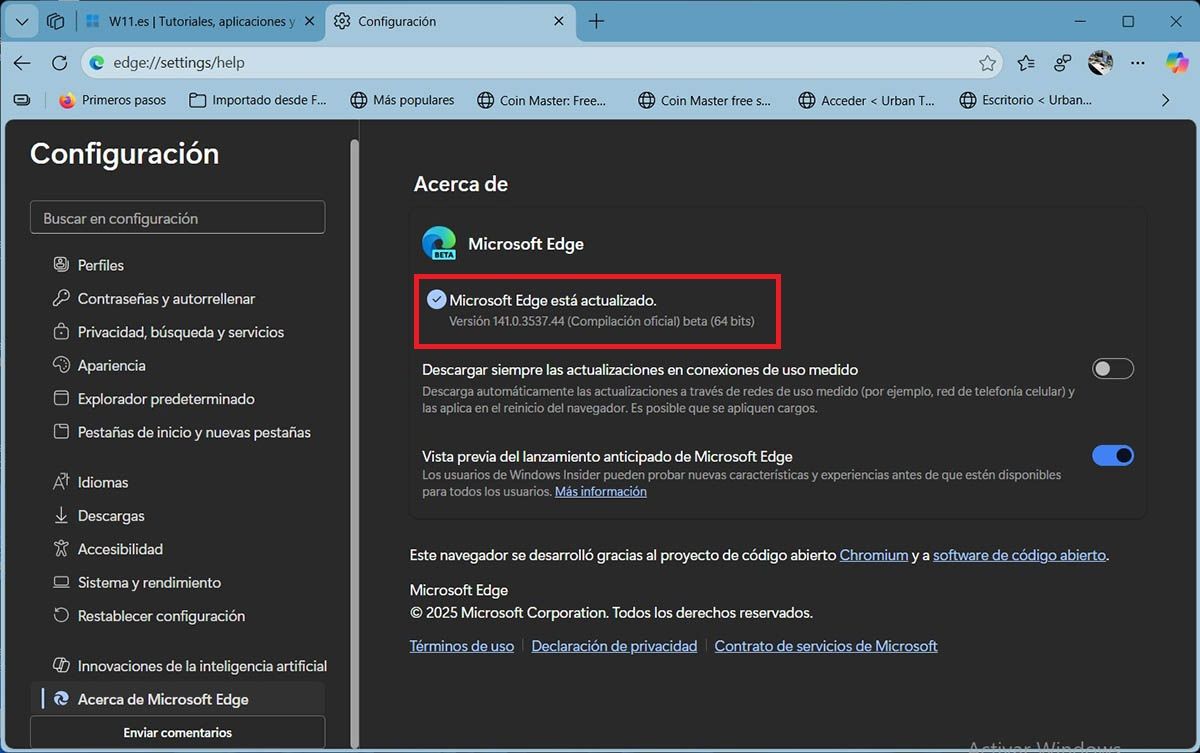This screenshot has width=1200, height=753.
Task: Disable early release preview toggle
Action: click(1112, 456)
